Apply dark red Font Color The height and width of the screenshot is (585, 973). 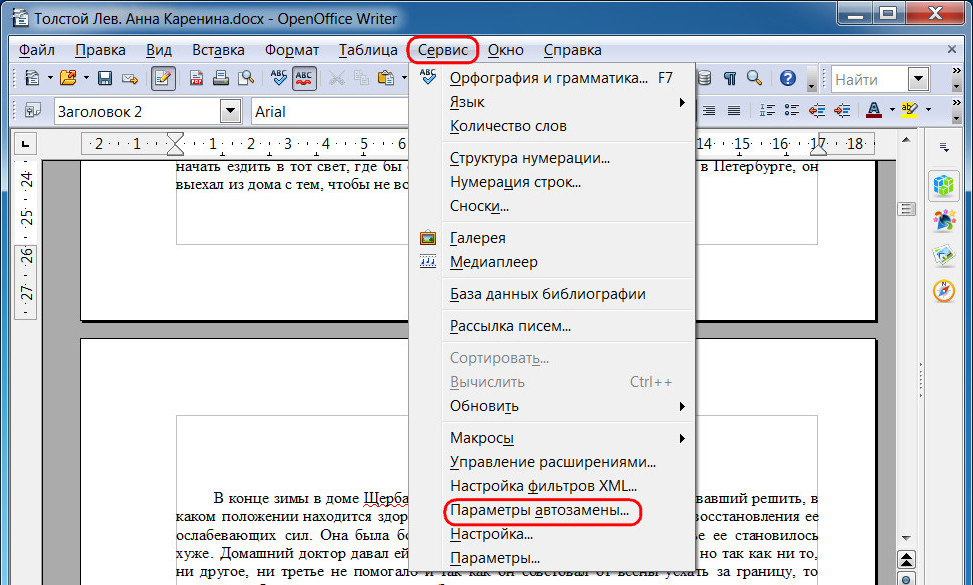click(874, 110)
